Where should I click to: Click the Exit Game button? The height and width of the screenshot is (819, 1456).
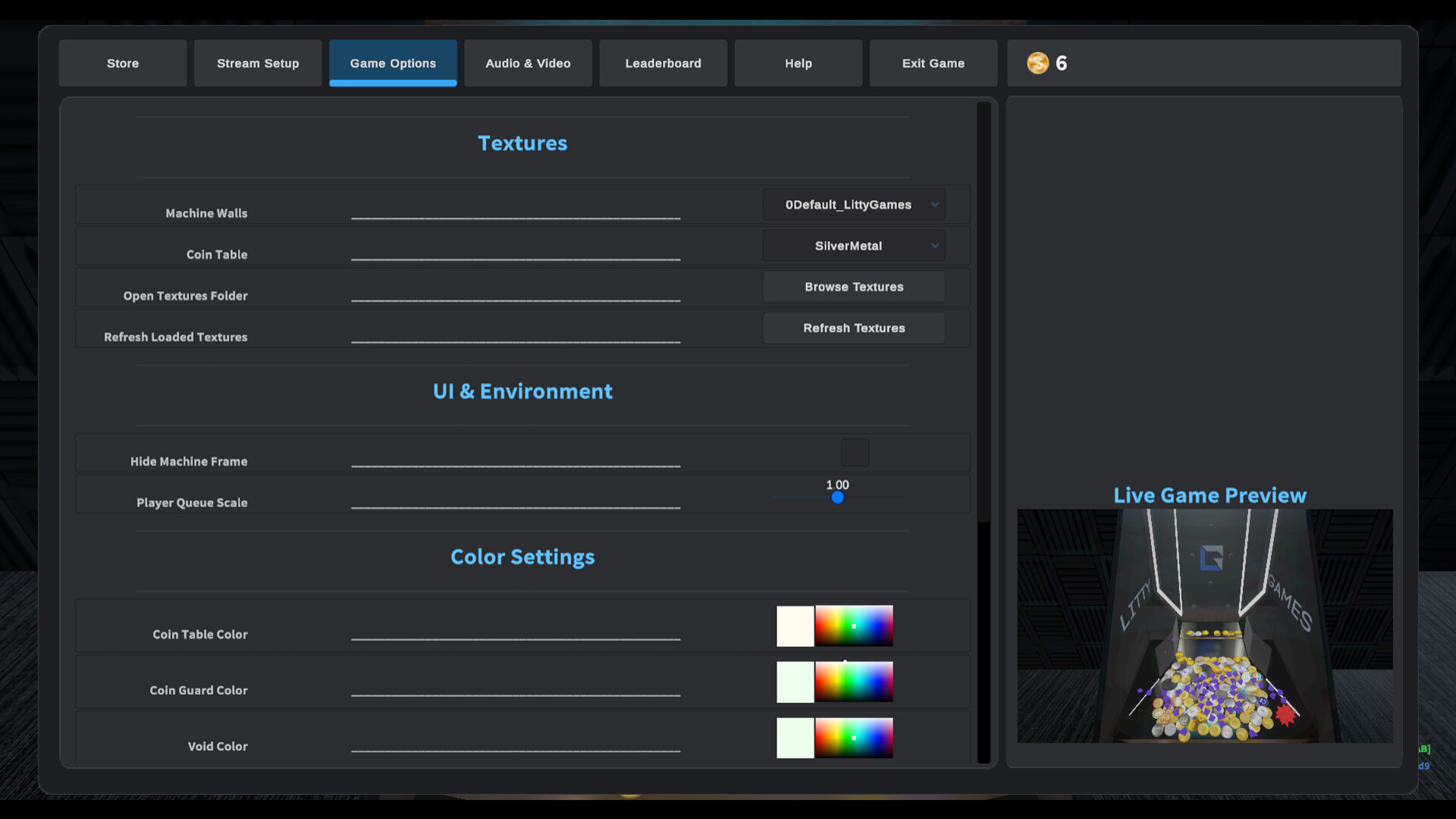933,63
